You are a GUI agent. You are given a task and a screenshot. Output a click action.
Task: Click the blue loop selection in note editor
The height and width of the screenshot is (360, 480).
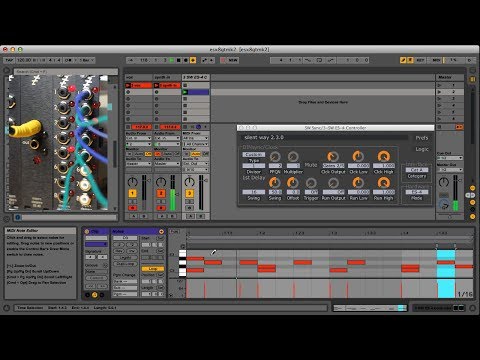click(x=446, y=273)
